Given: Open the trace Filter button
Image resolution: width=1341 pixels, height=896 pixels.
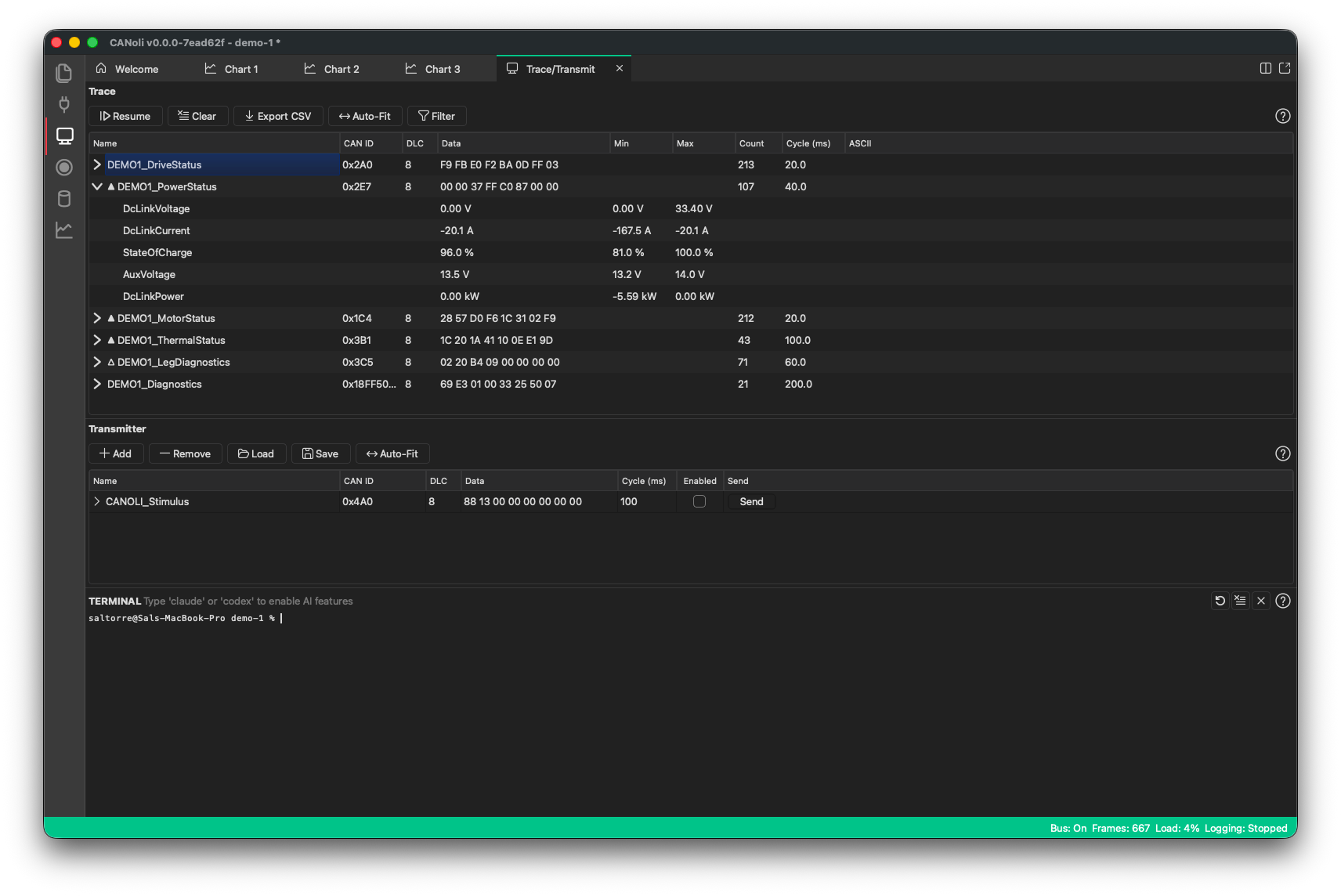Looking at the screenshot, I should pyautogui.click(x=437, y=116).
